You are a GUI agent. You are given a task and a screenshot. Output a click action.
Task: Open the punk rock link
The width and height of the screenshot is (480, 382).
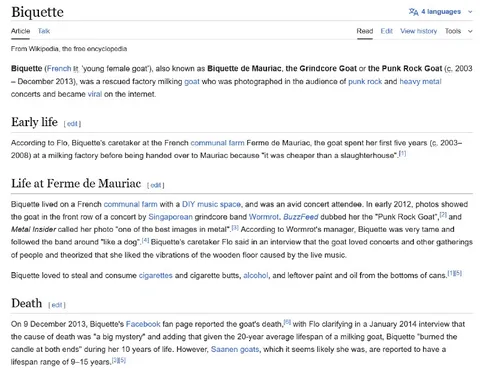pyautogui.click(x=365, y=81)
